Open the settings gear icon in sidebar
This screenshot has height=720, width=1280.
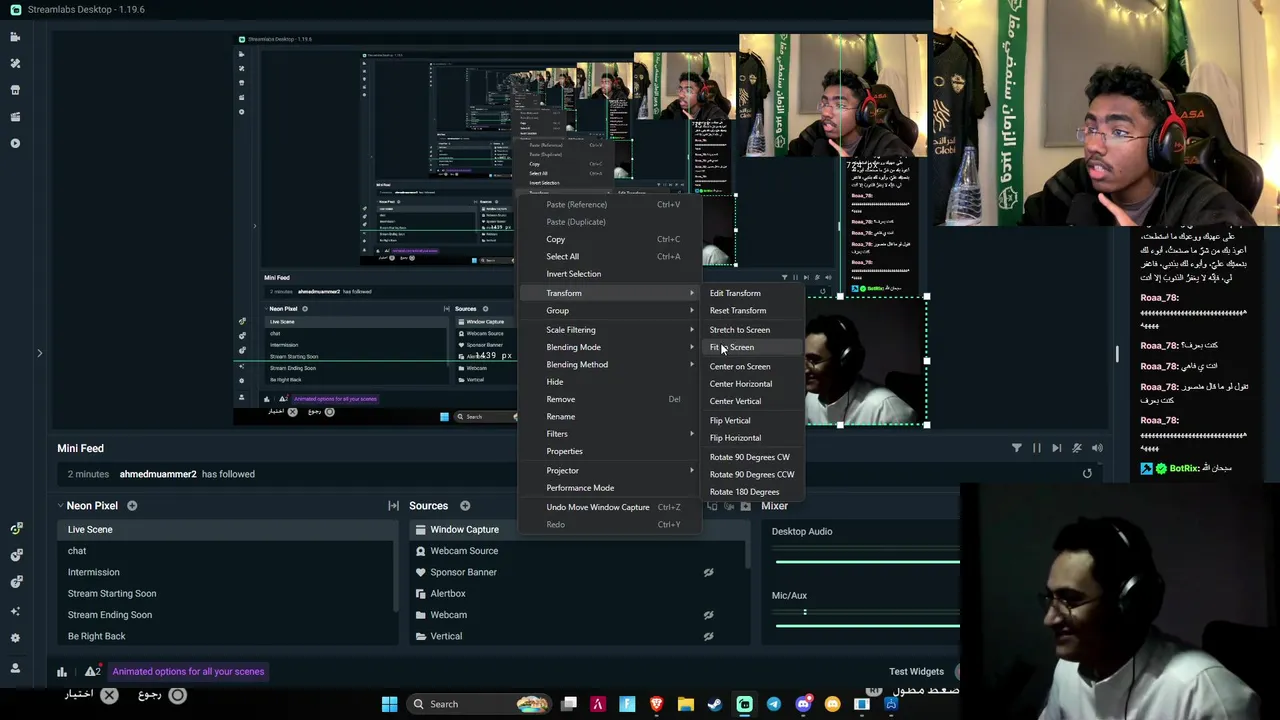[15, 637]
